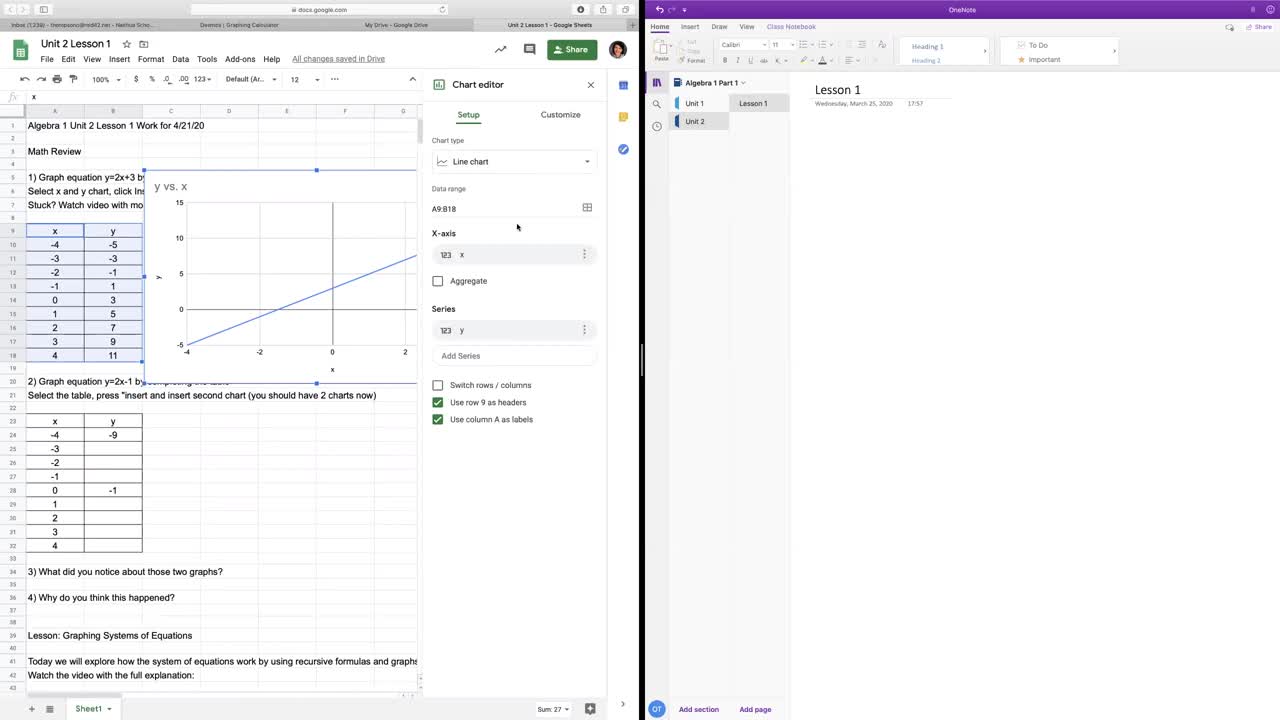Open the File menu in Sheets
The image size is (1280, 720).
tap(47, 59)
